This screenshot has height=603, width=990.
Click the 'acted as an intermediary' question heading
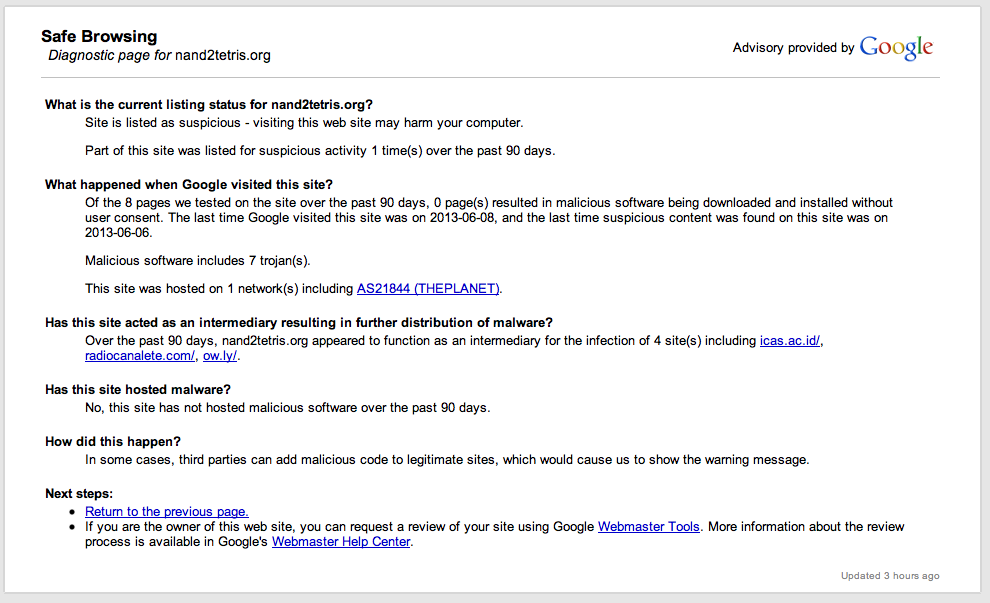pos(298,323)
